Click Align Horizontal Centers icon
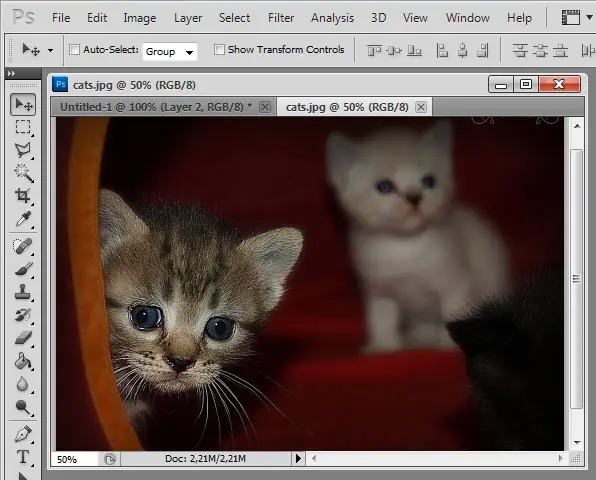This screenshot has height=480, width=596. click(x=463, y=50)
